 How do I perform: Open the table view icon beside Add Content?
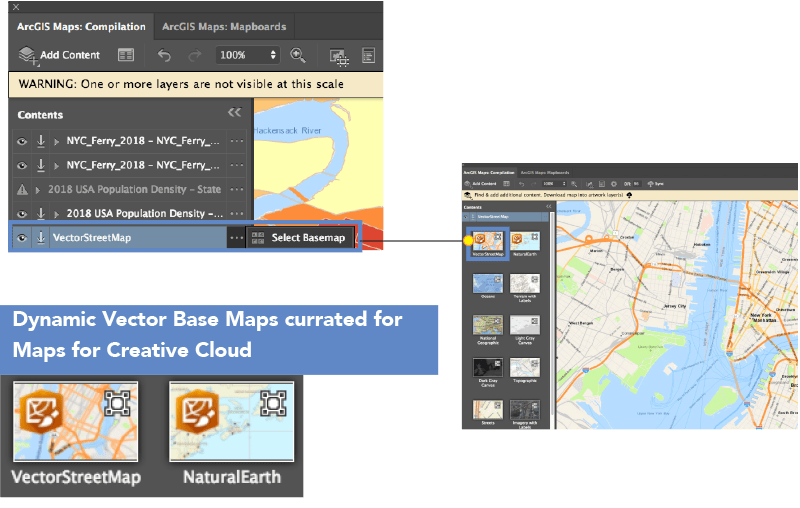[126, 55]
